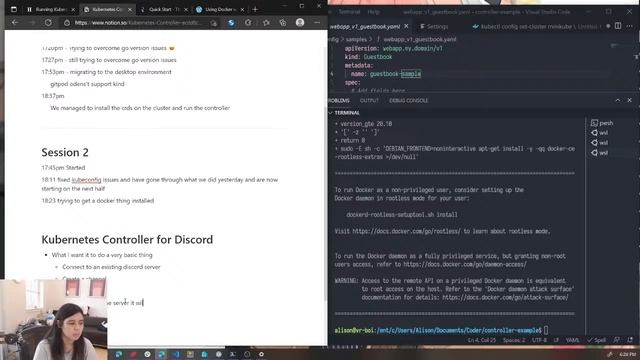Close the 'Using Docker' tab

point(242,9)
